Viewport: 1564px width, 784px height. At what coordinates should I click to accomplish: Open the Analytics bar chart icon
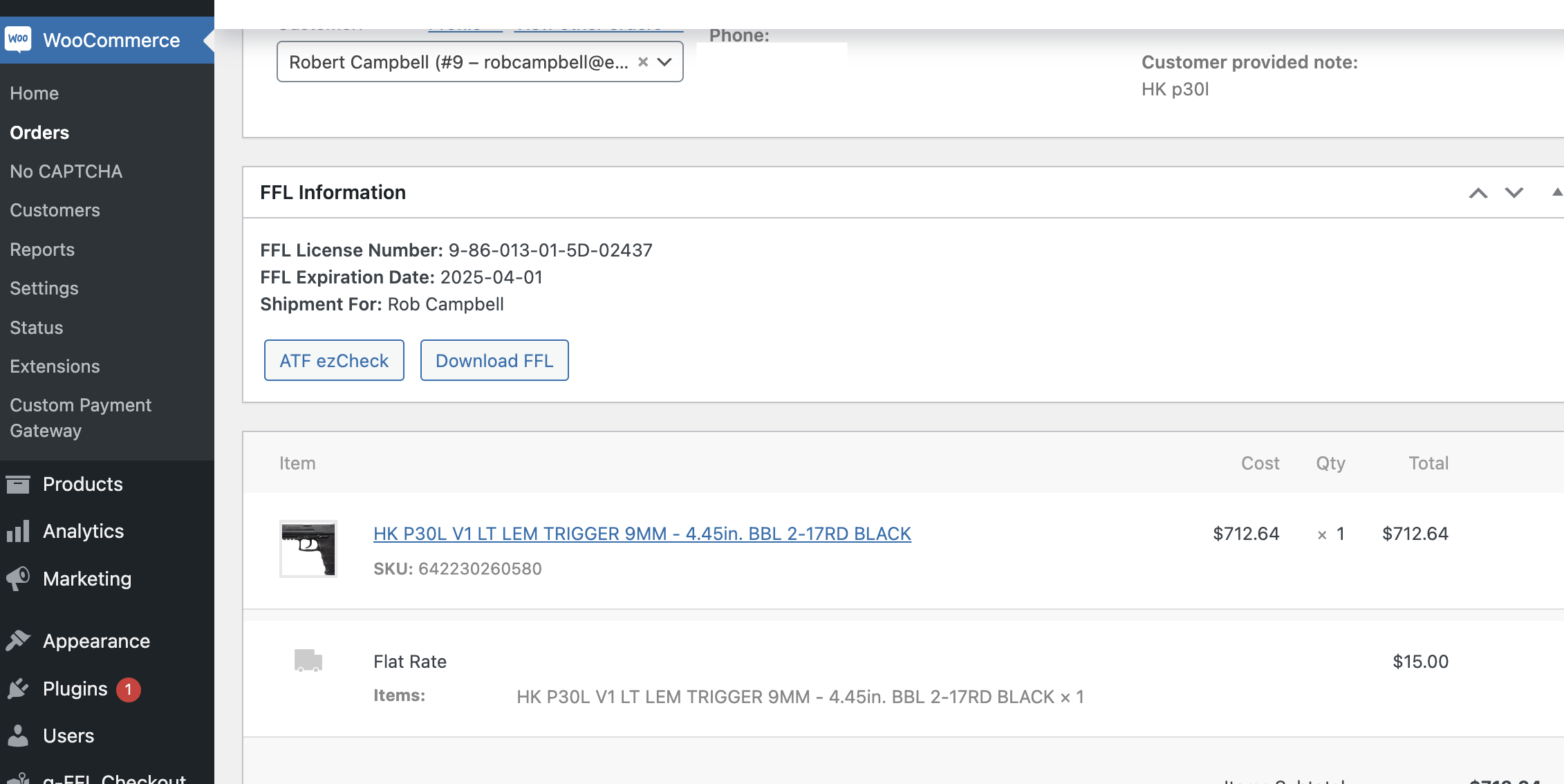(18, 531)
